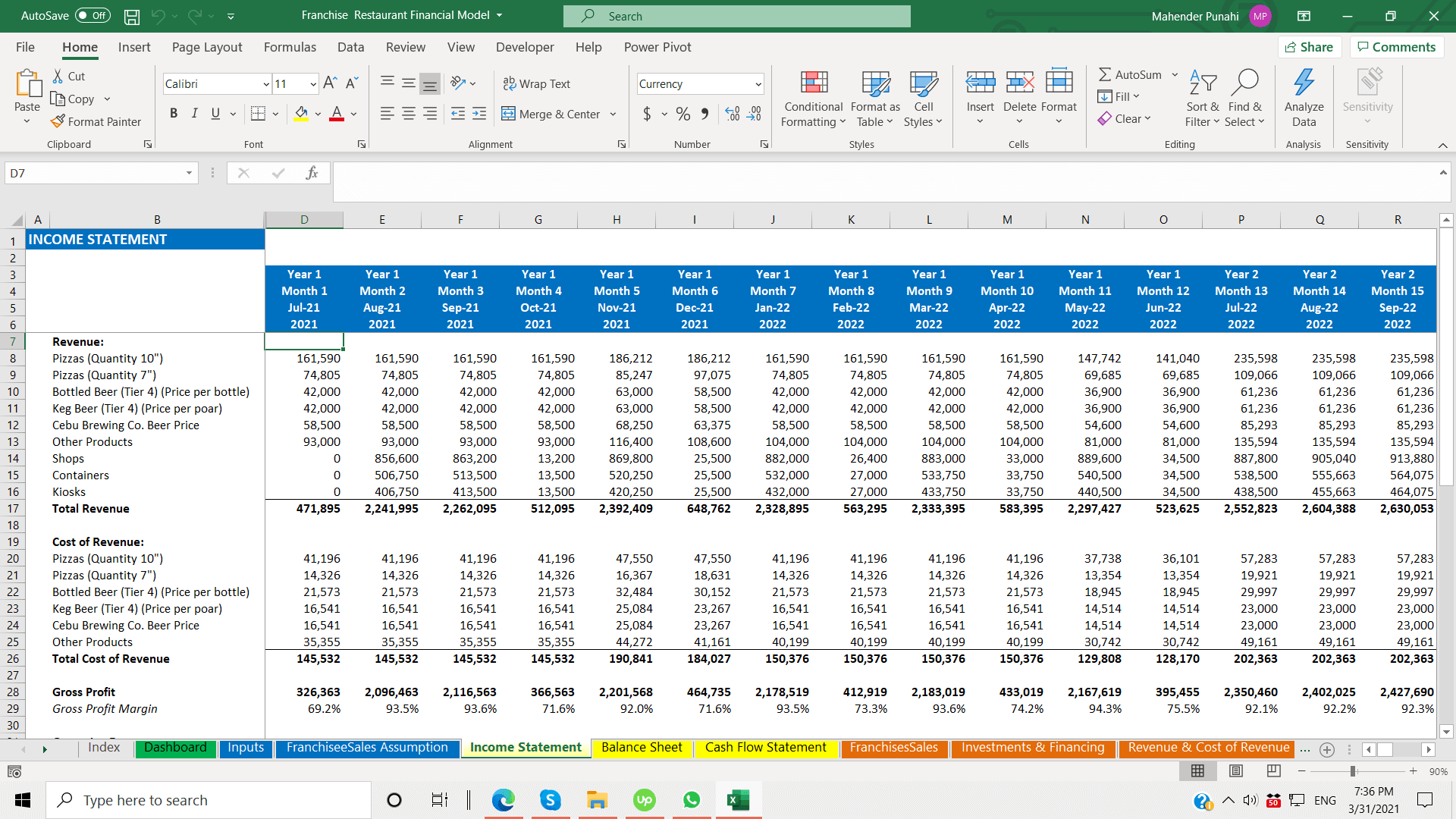Expand the Name Box dropdown
1456x819 pixels.
pyautogui.click(x=189, y=173)
